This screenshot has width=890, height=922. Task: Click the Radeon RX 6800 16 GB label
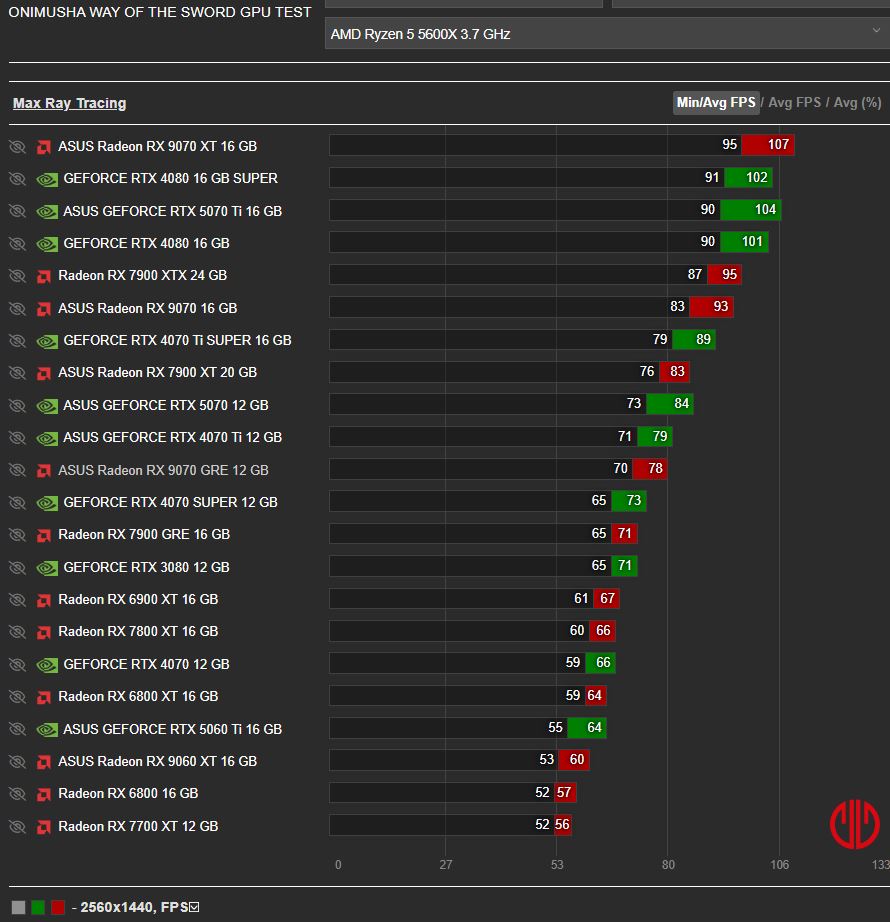coord(128,793)
